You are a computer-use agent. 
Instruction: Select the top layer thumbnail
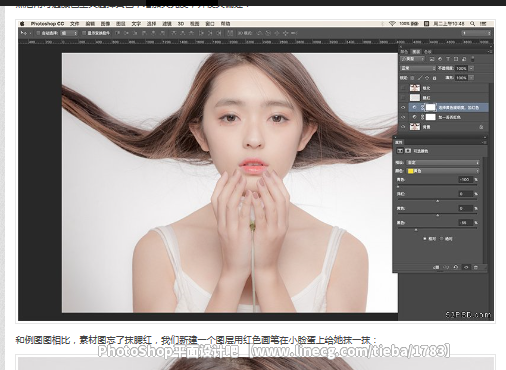(415, 88)
